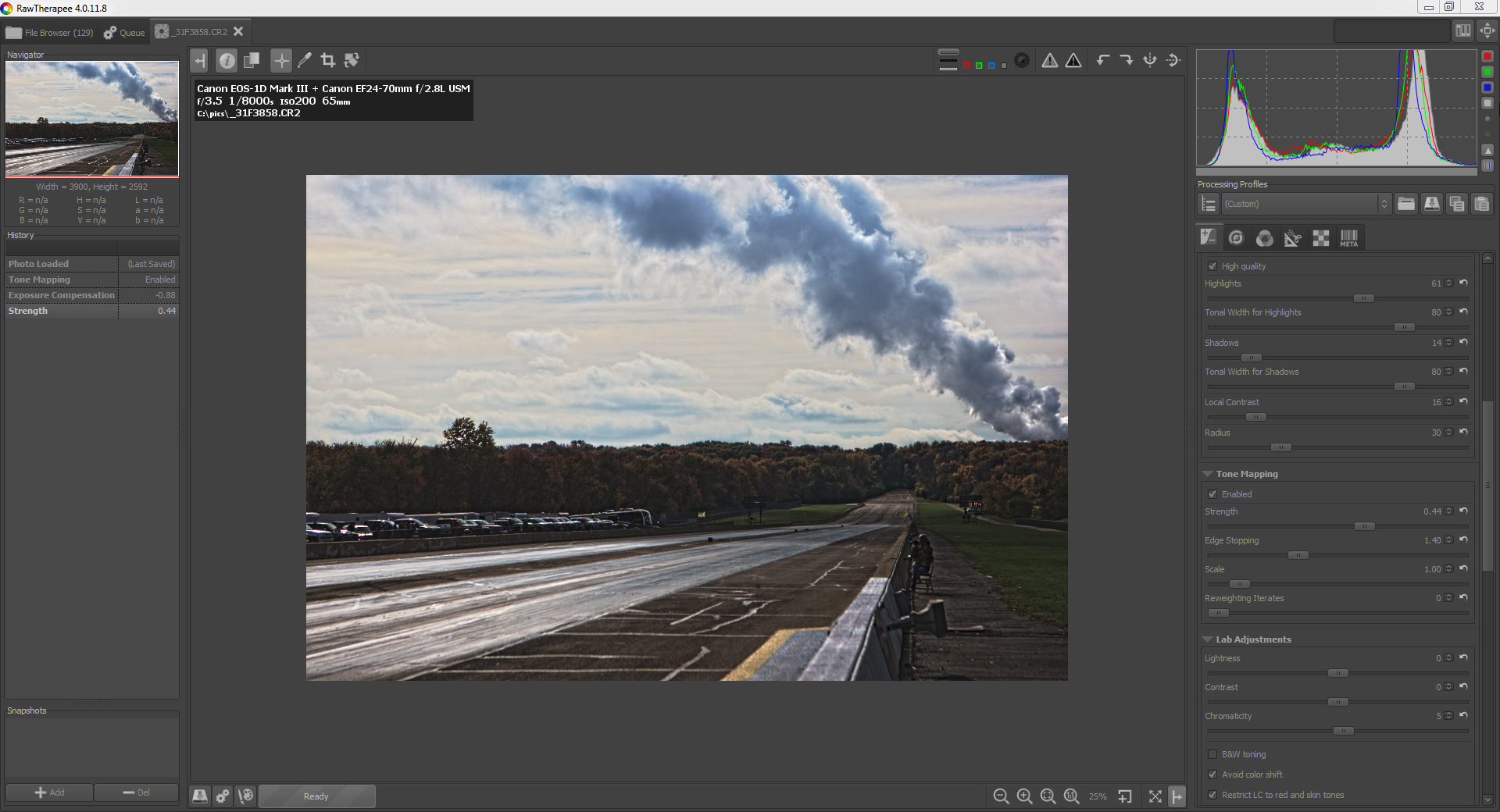The image size is (1500, 812).
Task: Send image to the processing queue
Action: click(x=223, y=796)
